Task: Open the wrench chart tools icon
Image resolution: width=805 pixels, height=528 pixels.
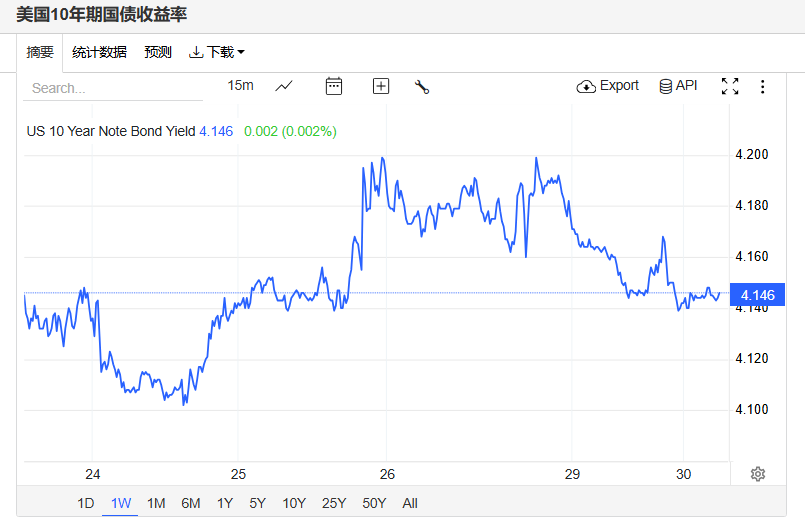Action: point(421,87)
